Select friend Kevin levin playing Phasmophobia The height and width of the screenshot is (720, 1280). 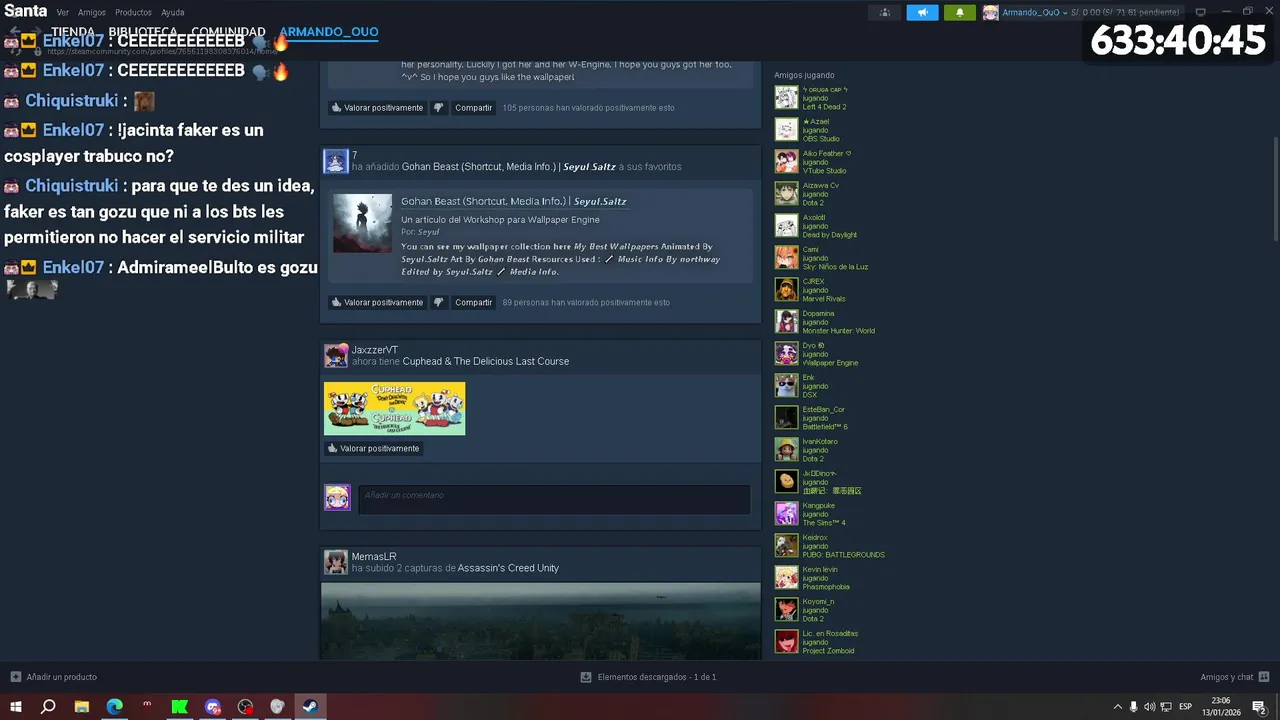tap(813, 578)
